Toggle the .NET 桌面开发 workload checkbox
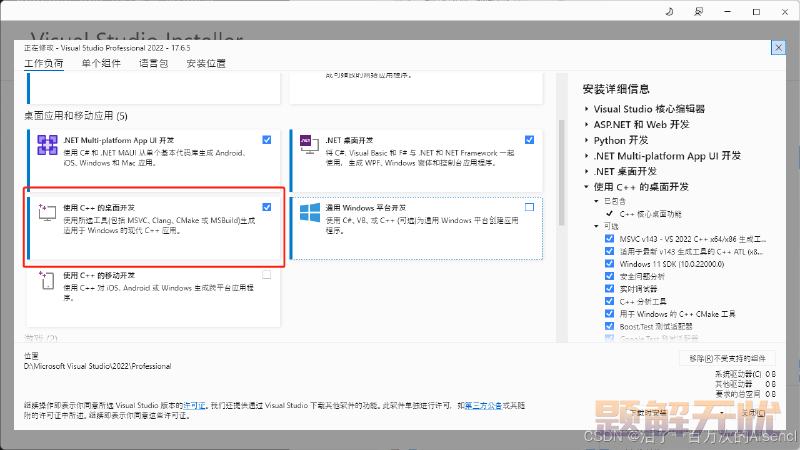800x450 pixels. point(530,140)
